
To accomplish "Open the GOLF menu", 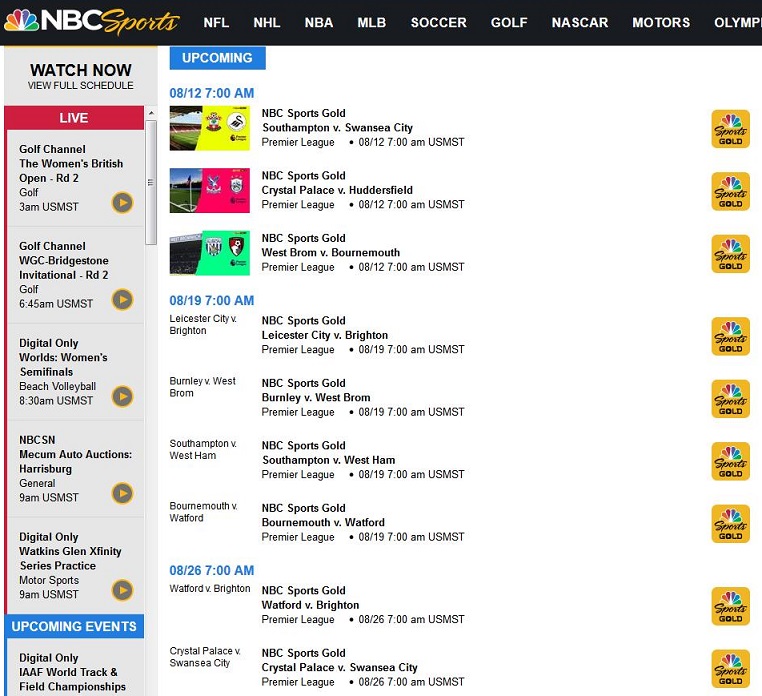I will (509, 22).
